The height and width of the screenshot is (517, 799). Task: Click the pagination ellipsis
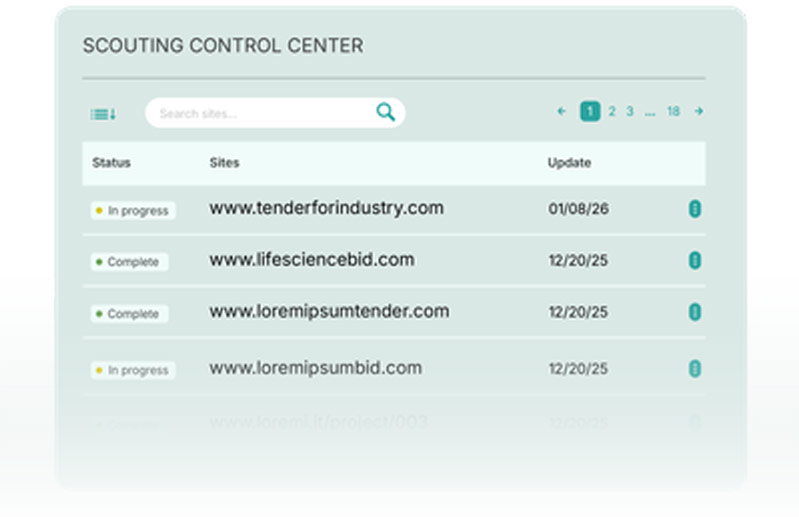pos(650,113)
